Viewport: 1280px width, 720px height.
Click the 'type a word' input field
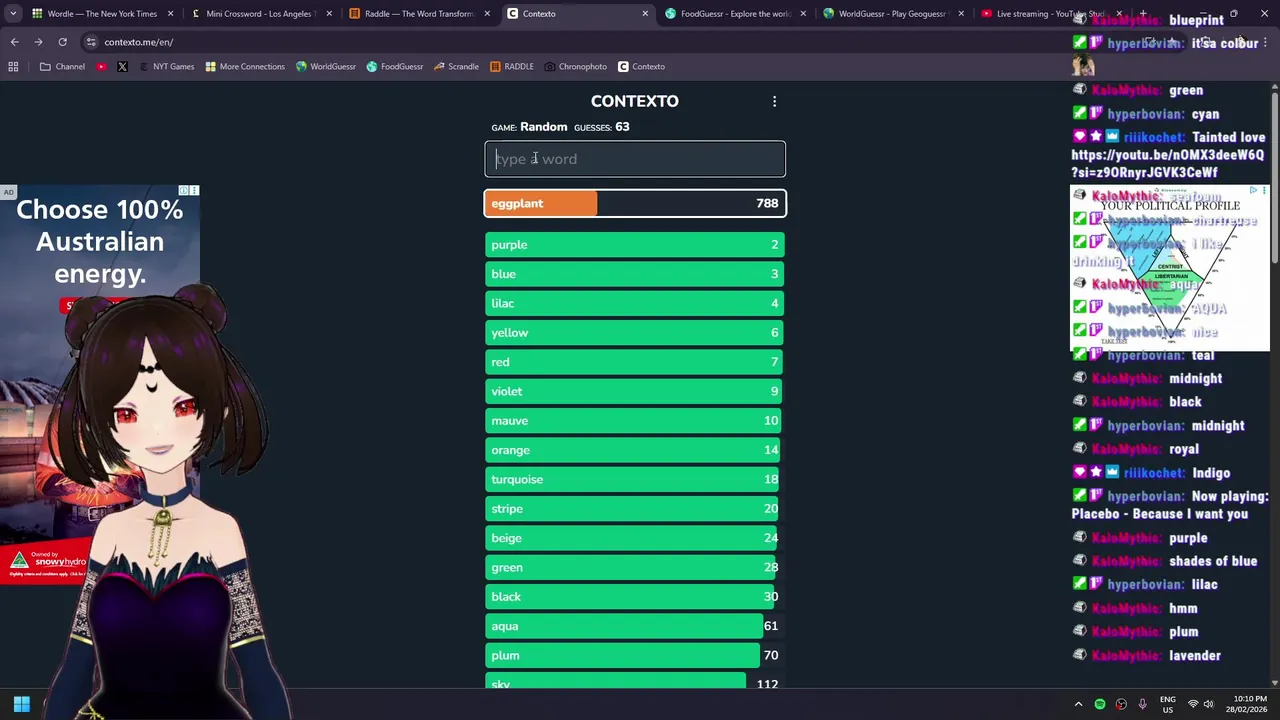coord(635,159)
